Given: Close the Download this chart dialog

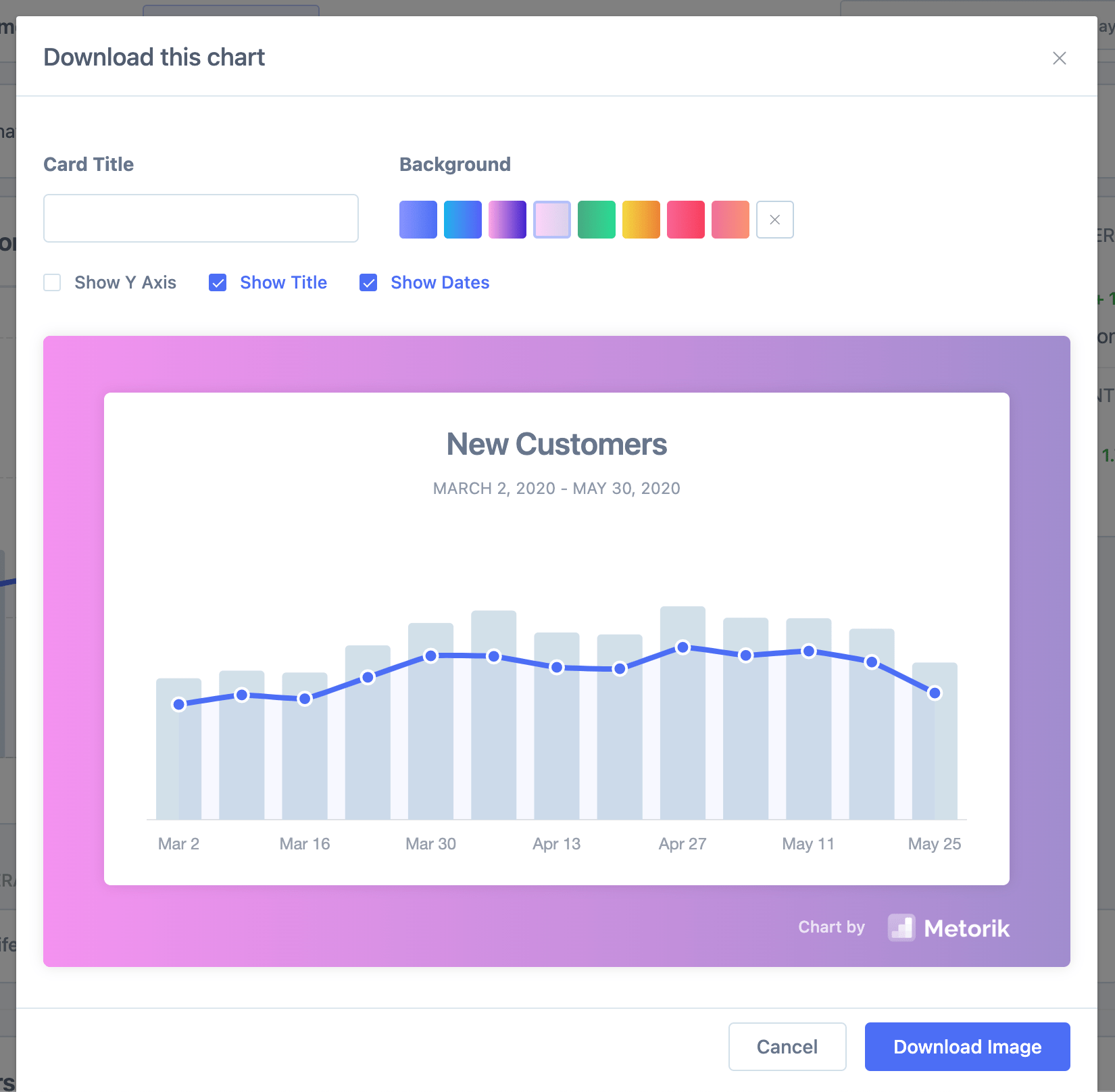Looking at the screenshot, I should (x=1059, y=58).
